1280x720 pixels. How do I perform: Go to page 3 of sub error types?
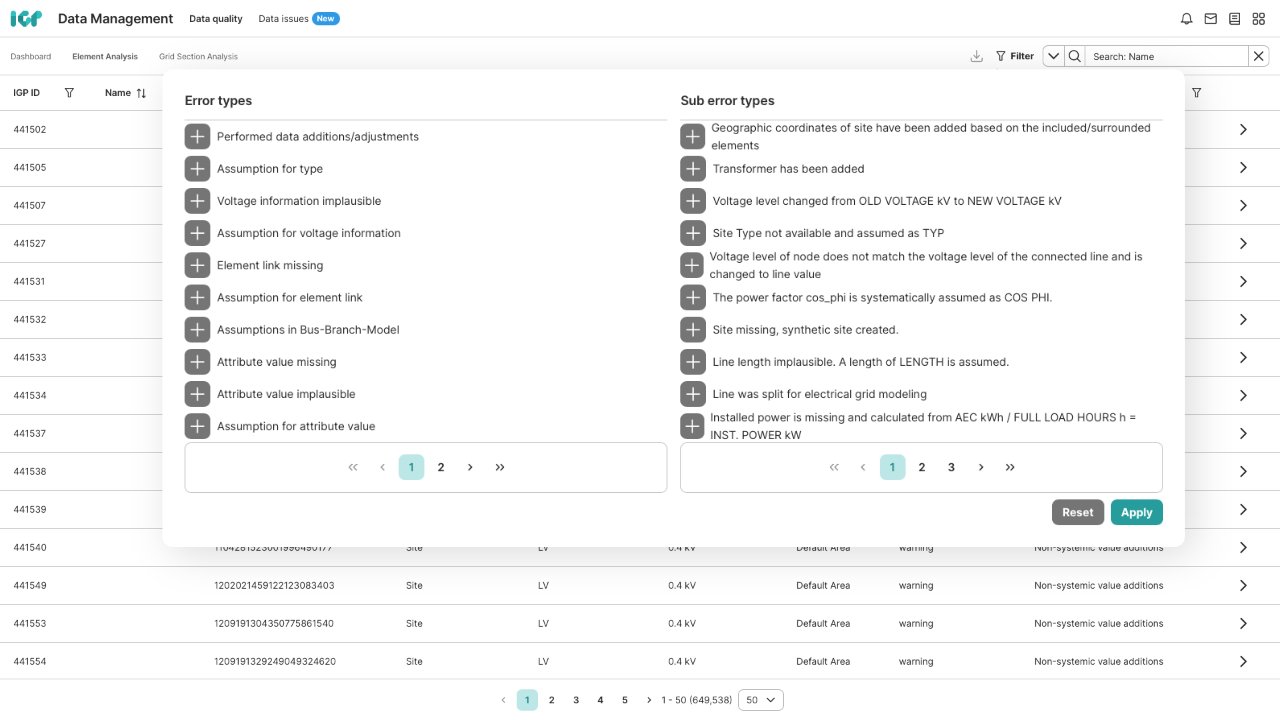pyautogui.click(x=951, y=467)
